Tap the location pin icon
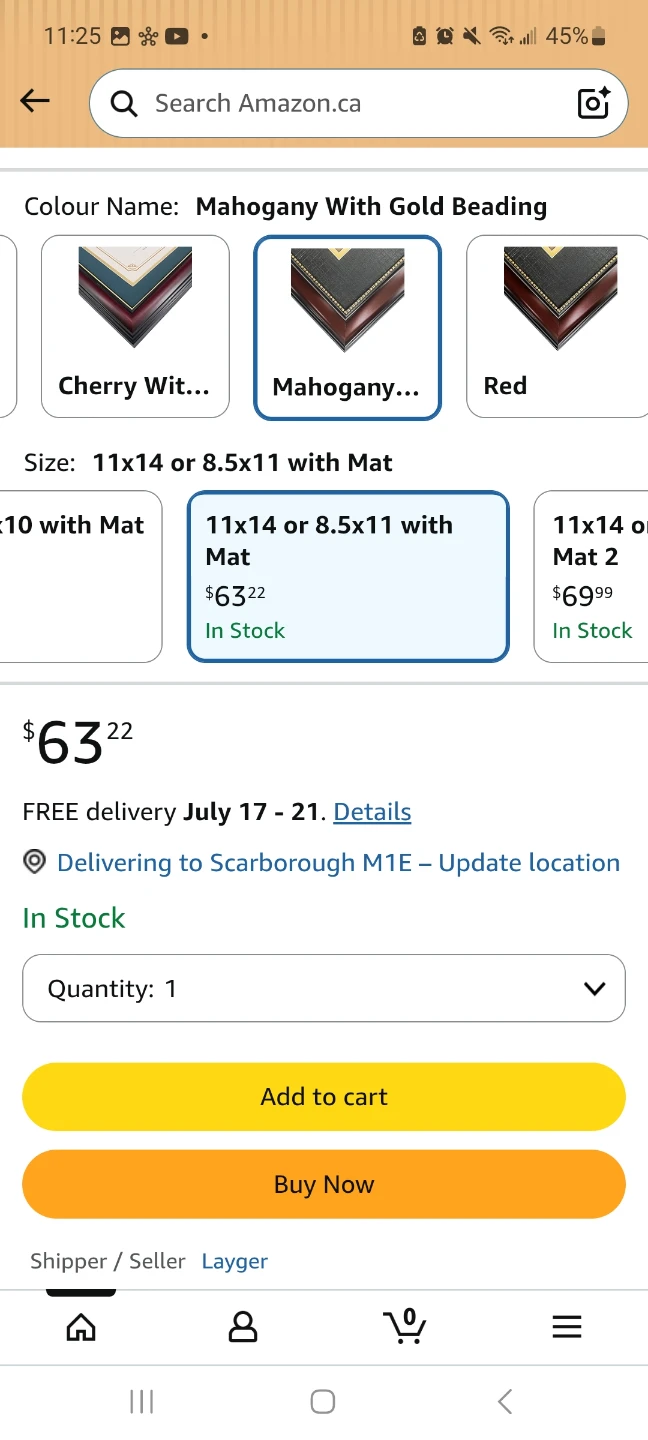 click(x=35, y=862)
